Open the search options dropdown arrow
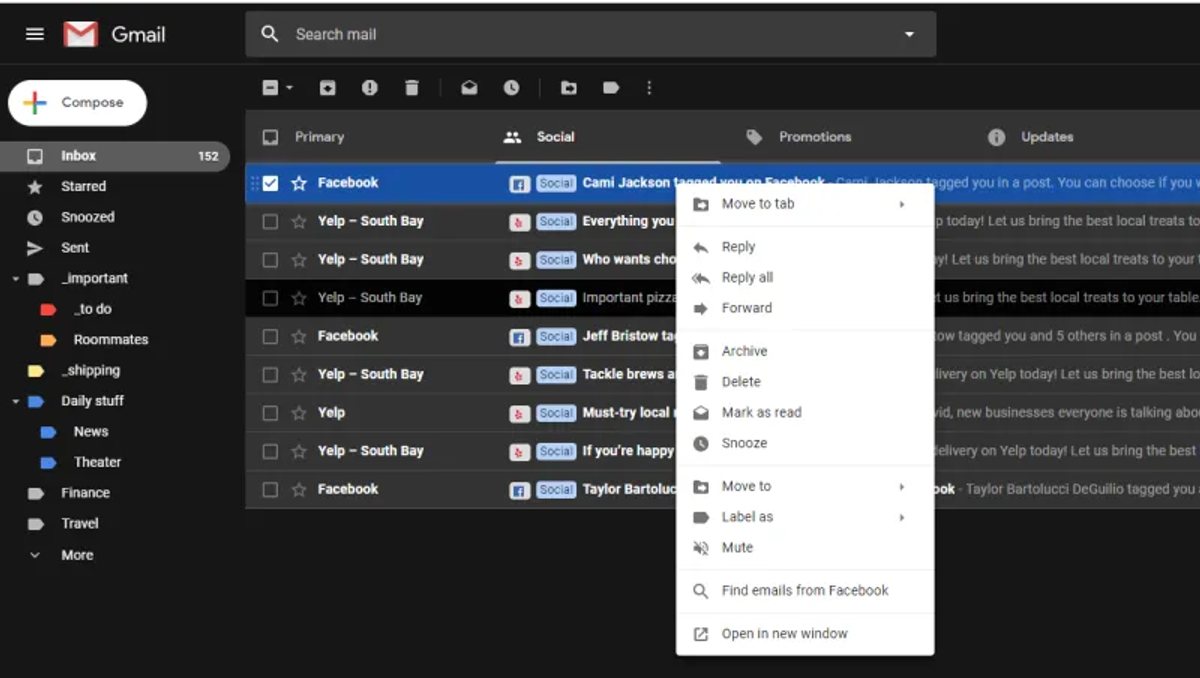The height and width of the screenshot is (678, 1200). [909, 34]
